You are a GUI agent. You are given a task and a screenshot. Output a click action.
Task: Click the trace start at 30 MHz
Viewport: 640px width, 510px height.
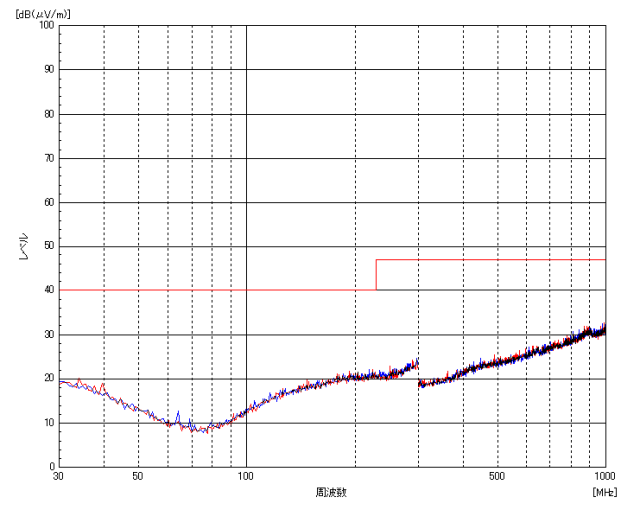click(x=62, y=382)
